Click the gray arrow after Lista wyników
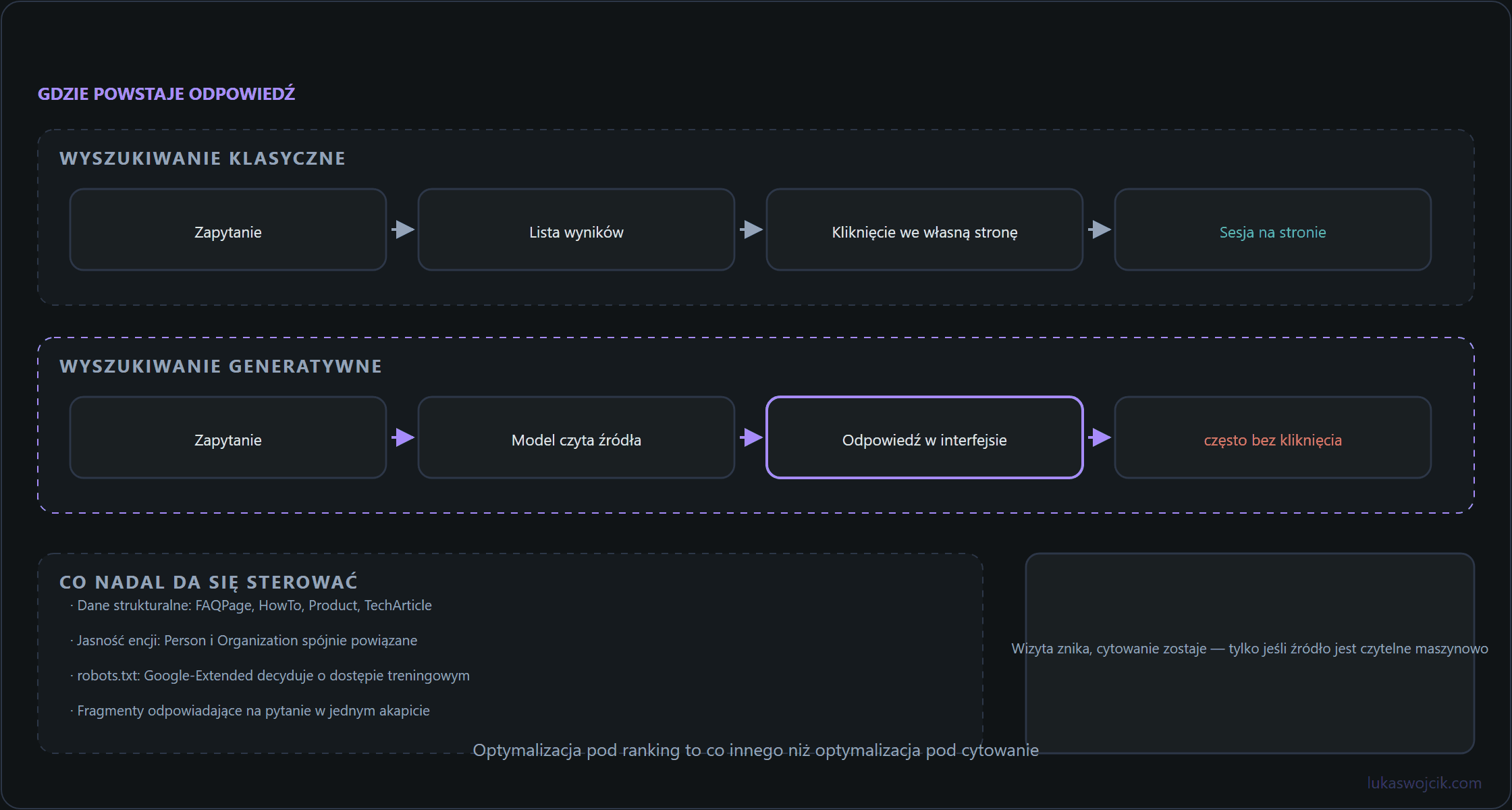The height and width of the screenshot is (810, 1512). coord(751,230)
